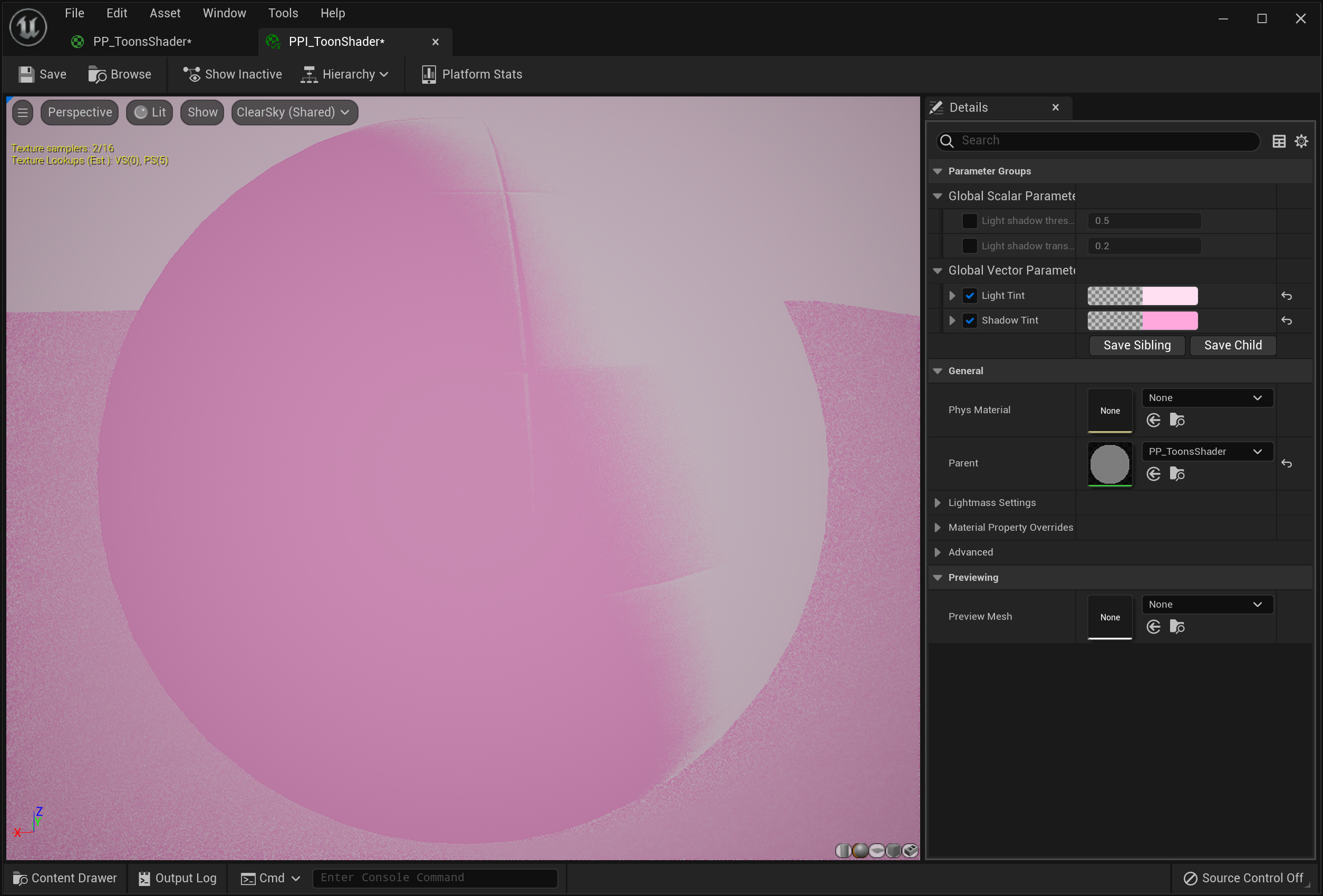Image resolution: width=1323 pixels, height=896 pixels.
Task: Click Browse to find asset in Content Browser
Action: click(x=120, y=74)
